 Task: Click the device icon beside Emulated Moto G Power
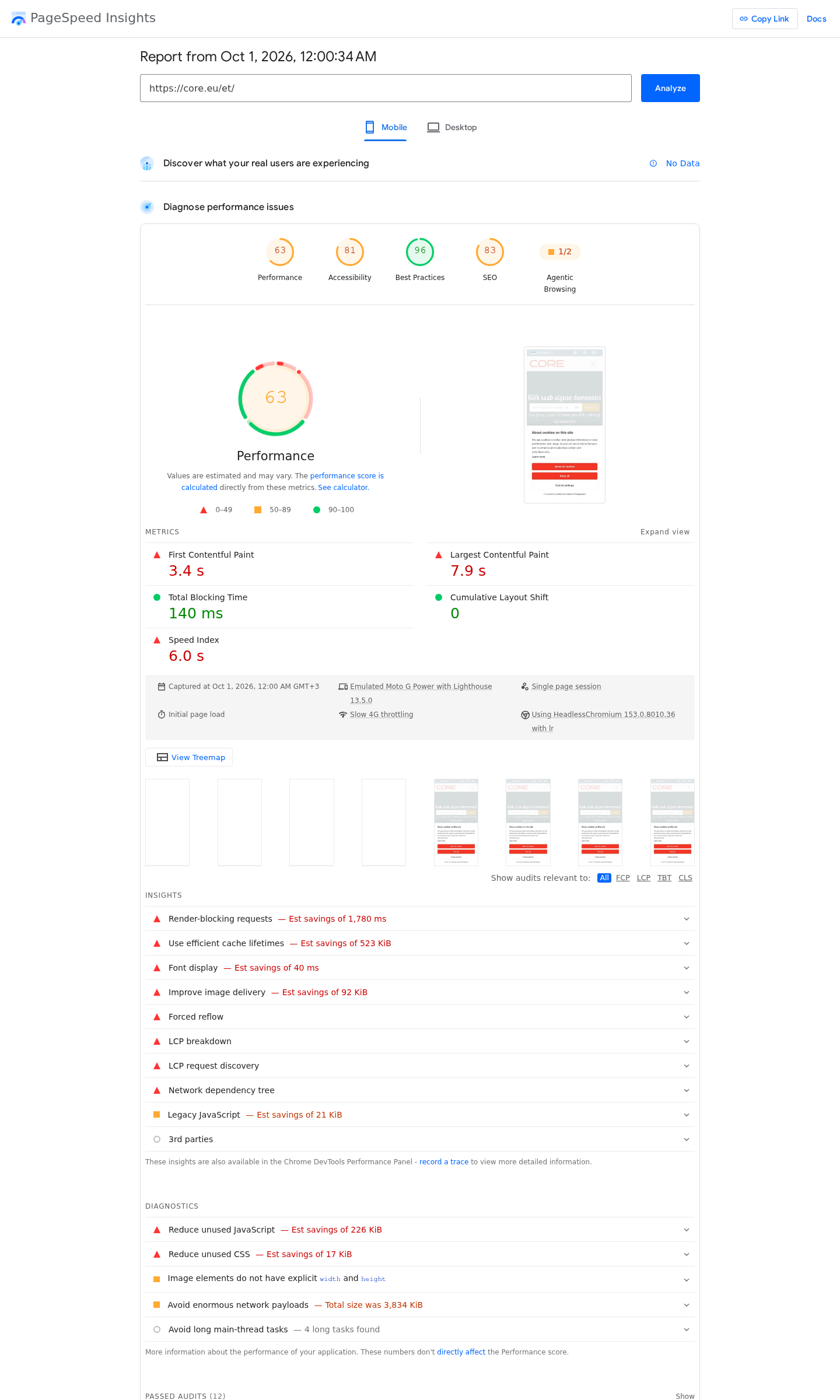tap(343, 687)
